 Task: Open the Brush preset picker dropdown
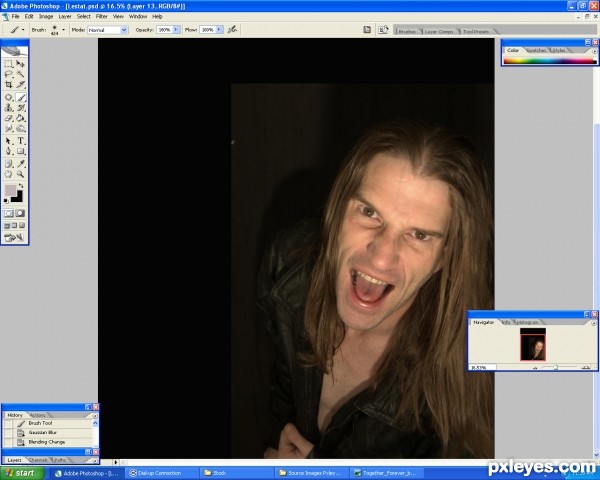(63, 29)
